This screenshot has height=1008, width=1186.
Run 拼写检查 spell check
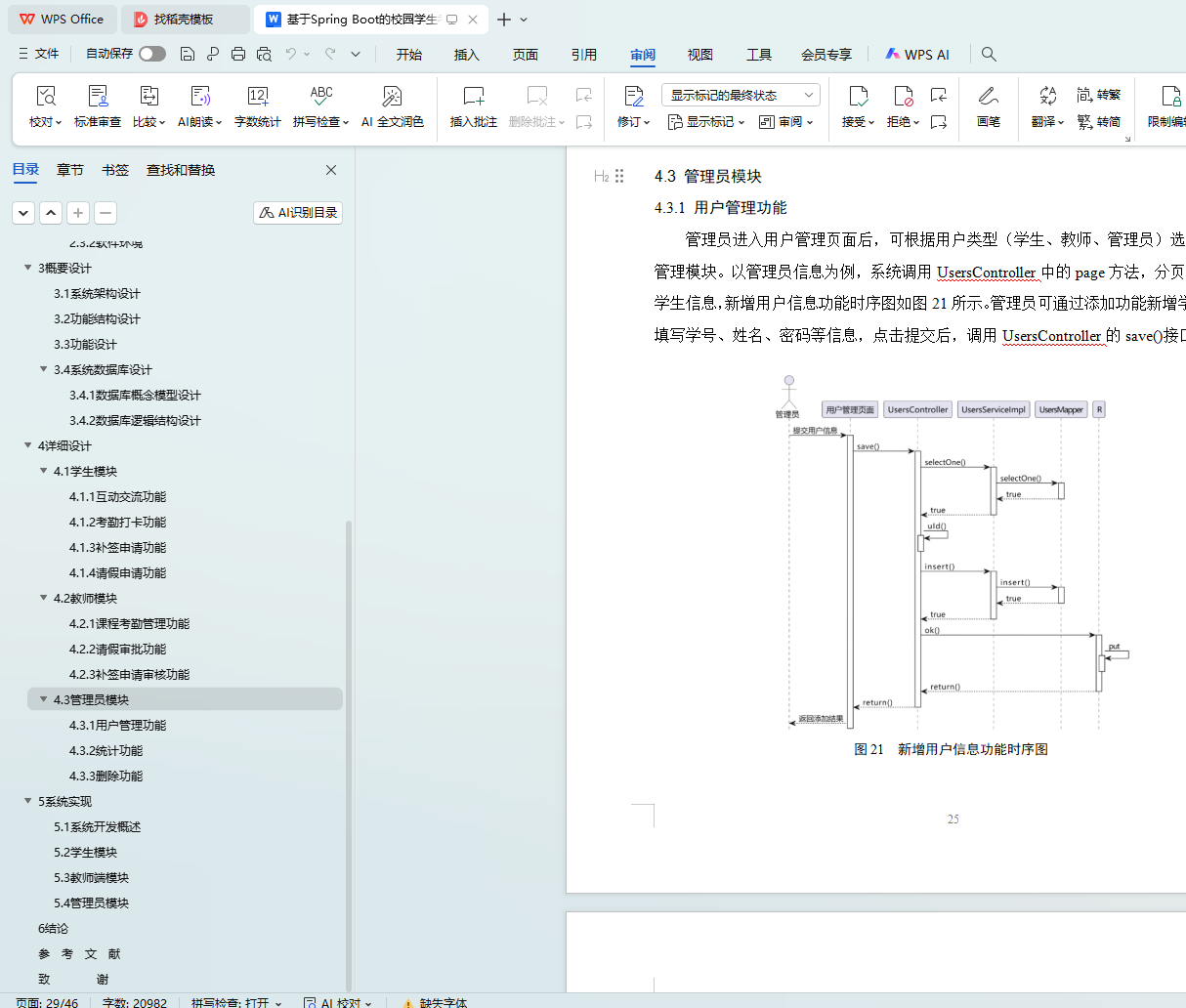point(320,97)
